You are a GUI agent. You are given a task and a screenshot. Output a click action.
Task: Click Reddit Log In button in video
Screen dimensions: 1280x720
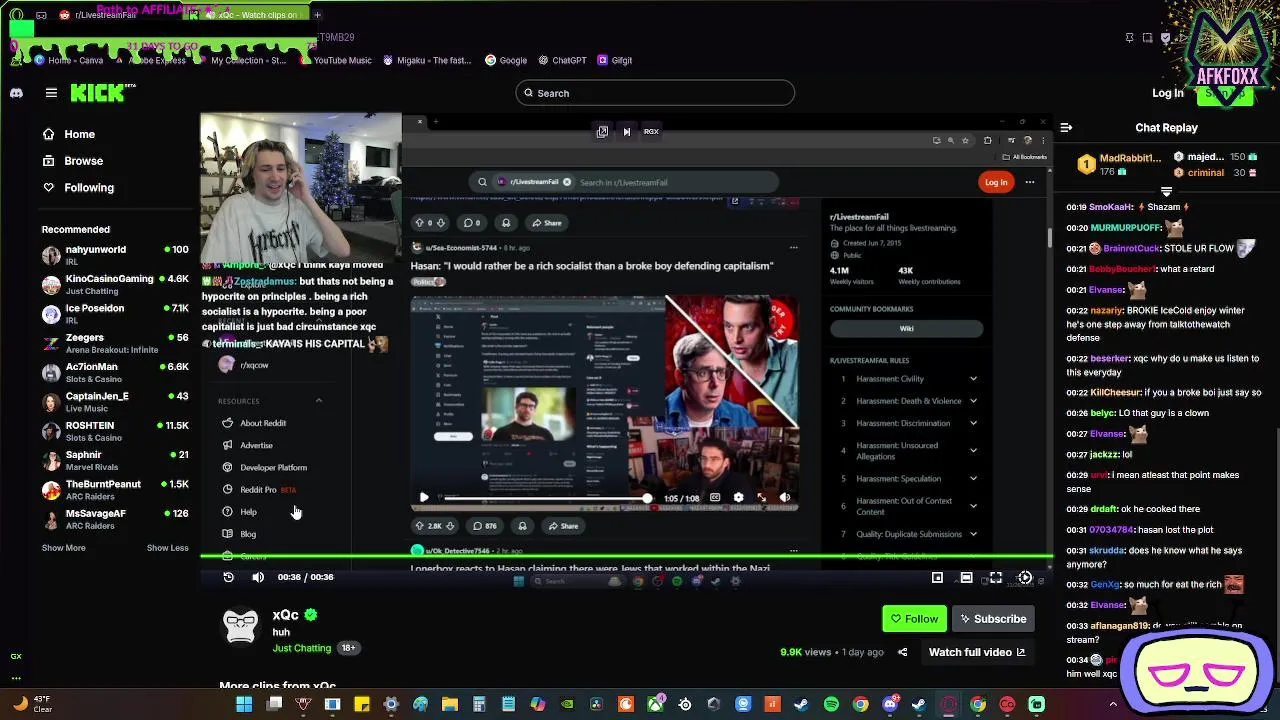(x=996, y=182)
